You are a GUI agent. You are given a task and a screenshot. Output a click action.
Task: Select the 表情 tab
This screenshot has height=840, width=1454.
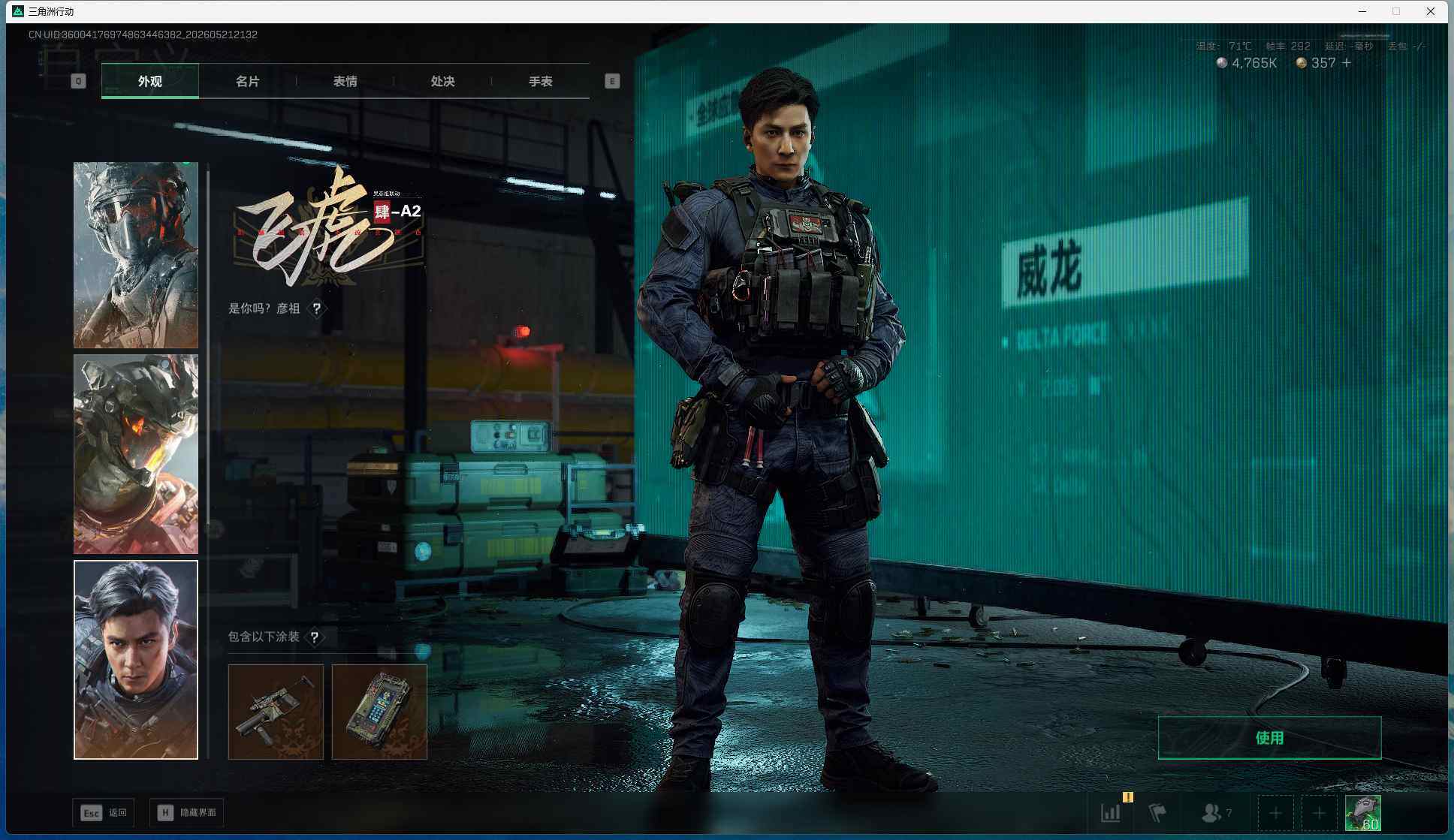tap(345, 81)
